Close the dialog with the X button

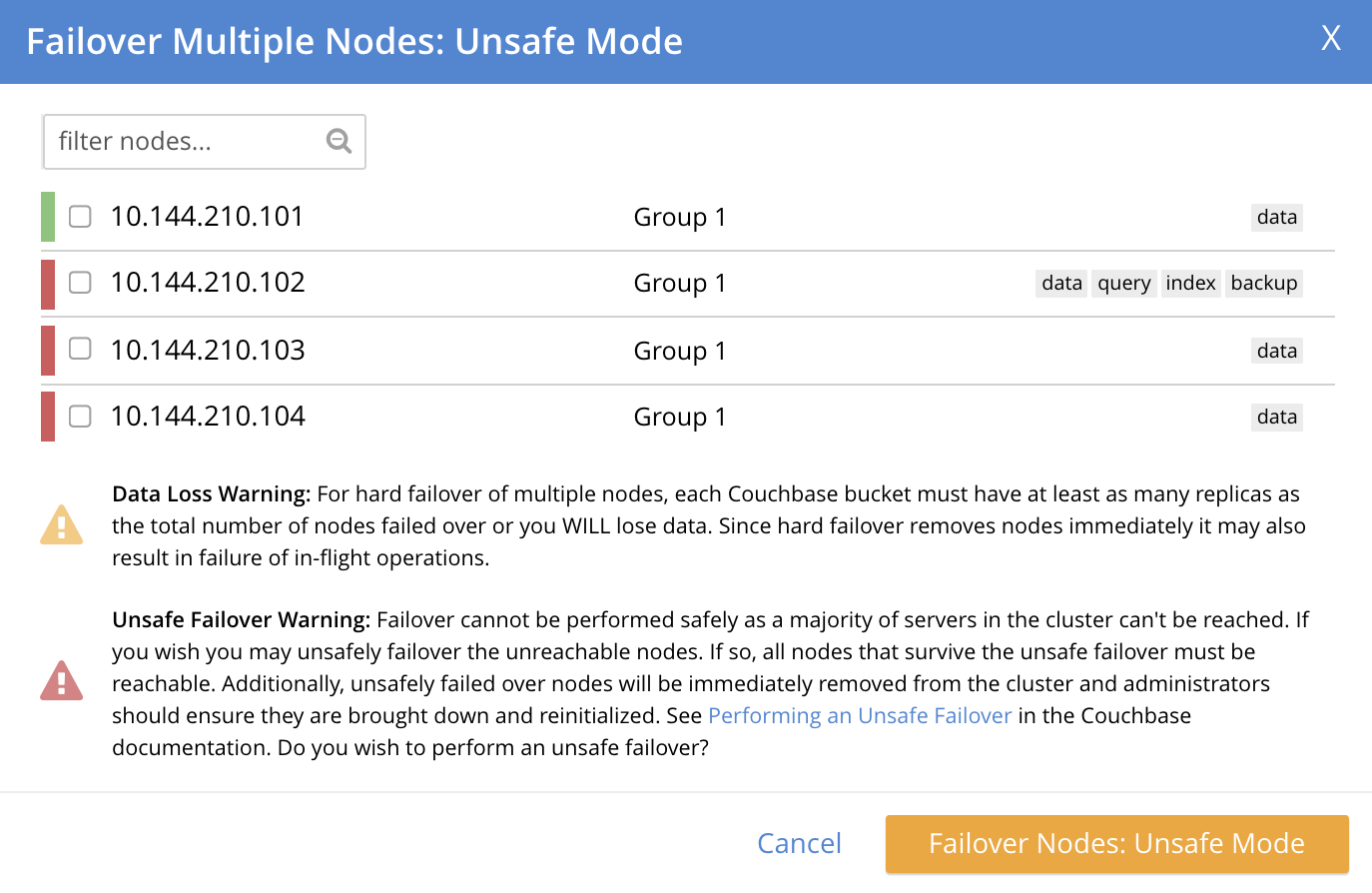point(1330,39)
